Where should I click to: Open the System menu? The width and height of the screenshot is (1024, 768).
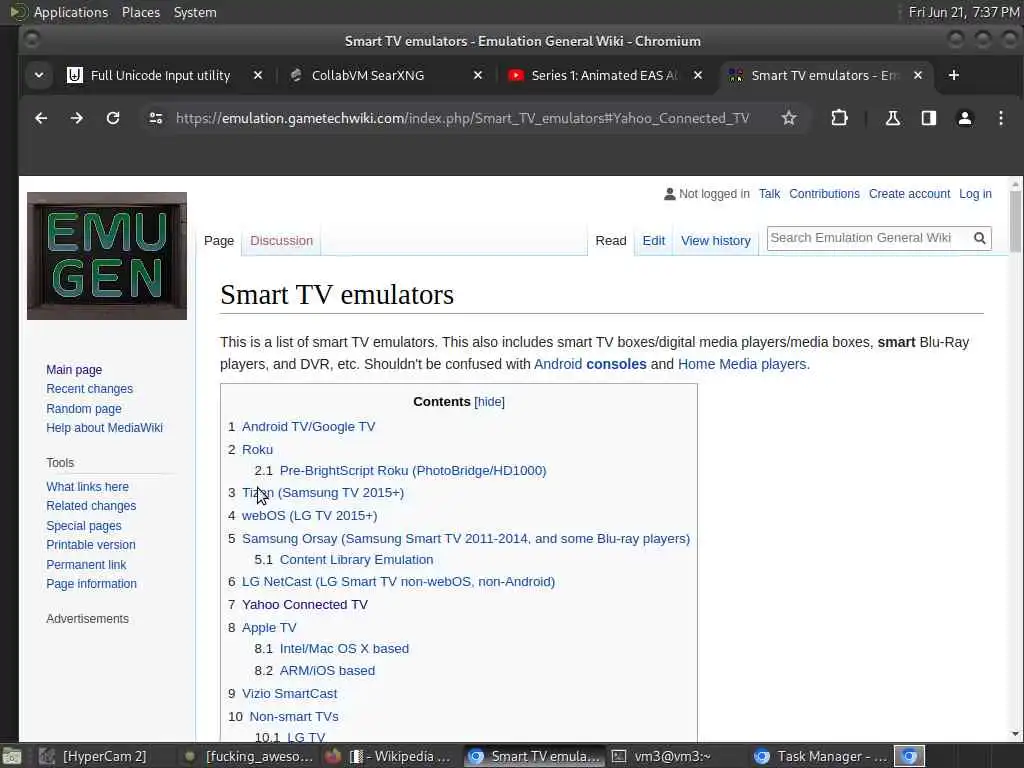(x=195, y=12)
